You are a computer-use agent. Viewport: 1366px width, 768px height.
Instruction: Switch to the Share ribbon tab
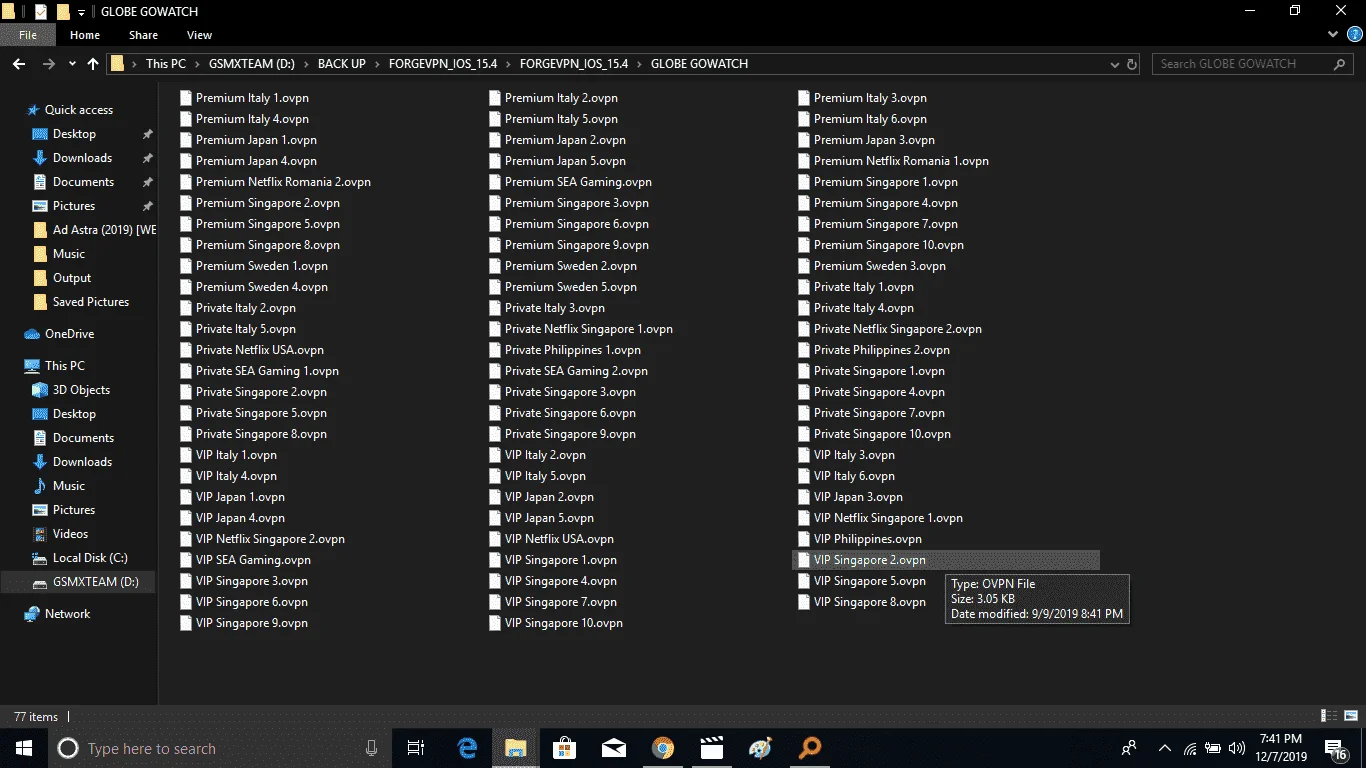click(143, 35)
